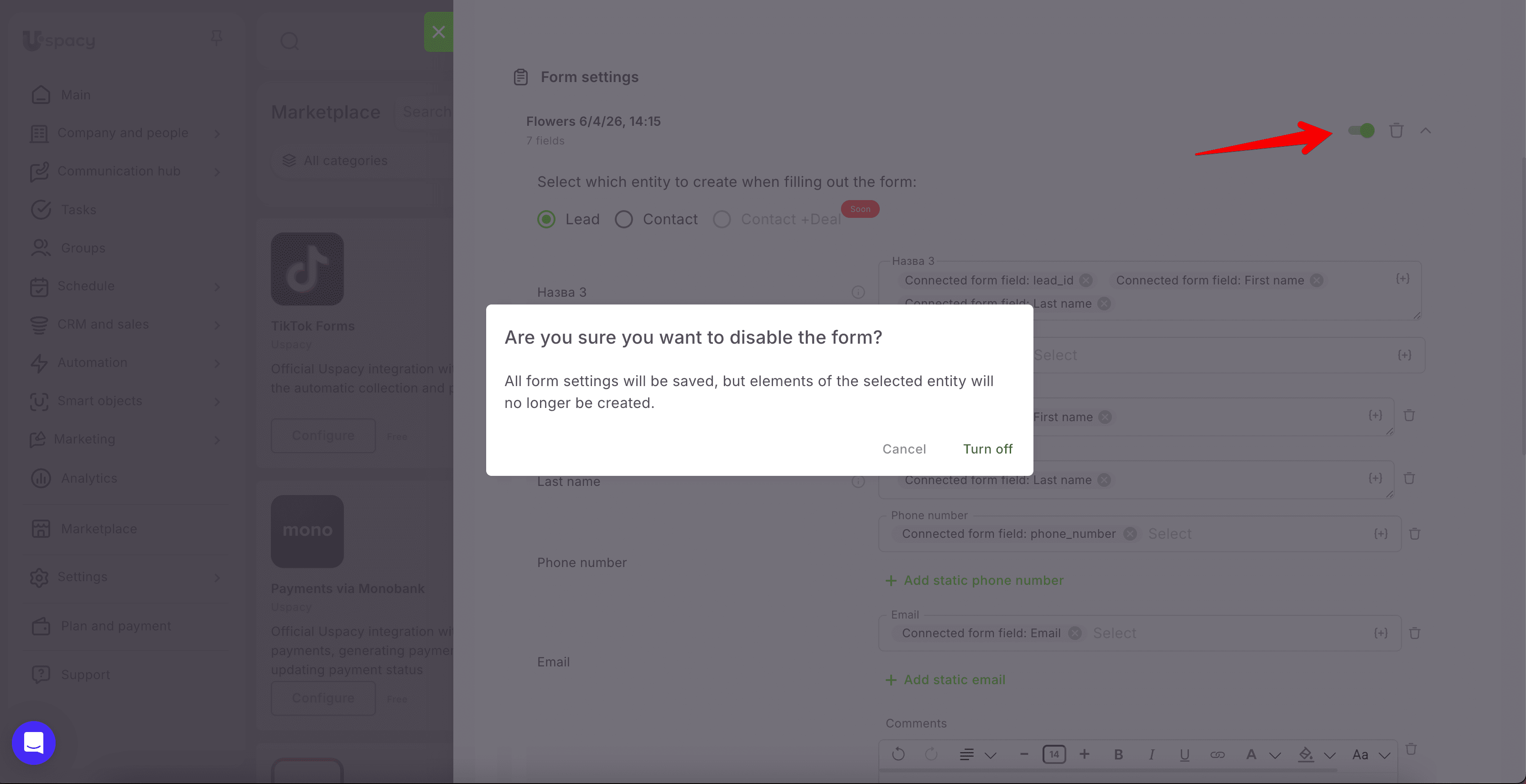Delete the First name field row
Image resolution: width=1526 pixels, height=784 pixels.
pos(1409,415)
